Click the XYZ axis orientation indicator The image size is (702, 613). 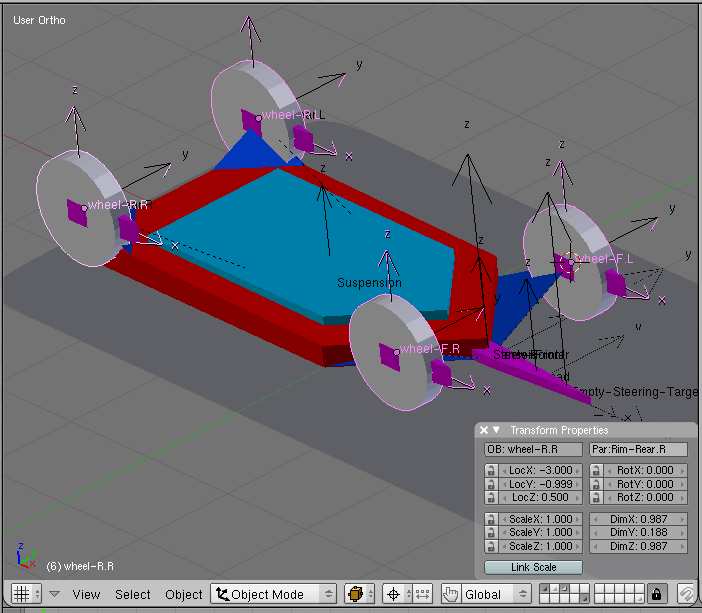(x=25, y=555)
